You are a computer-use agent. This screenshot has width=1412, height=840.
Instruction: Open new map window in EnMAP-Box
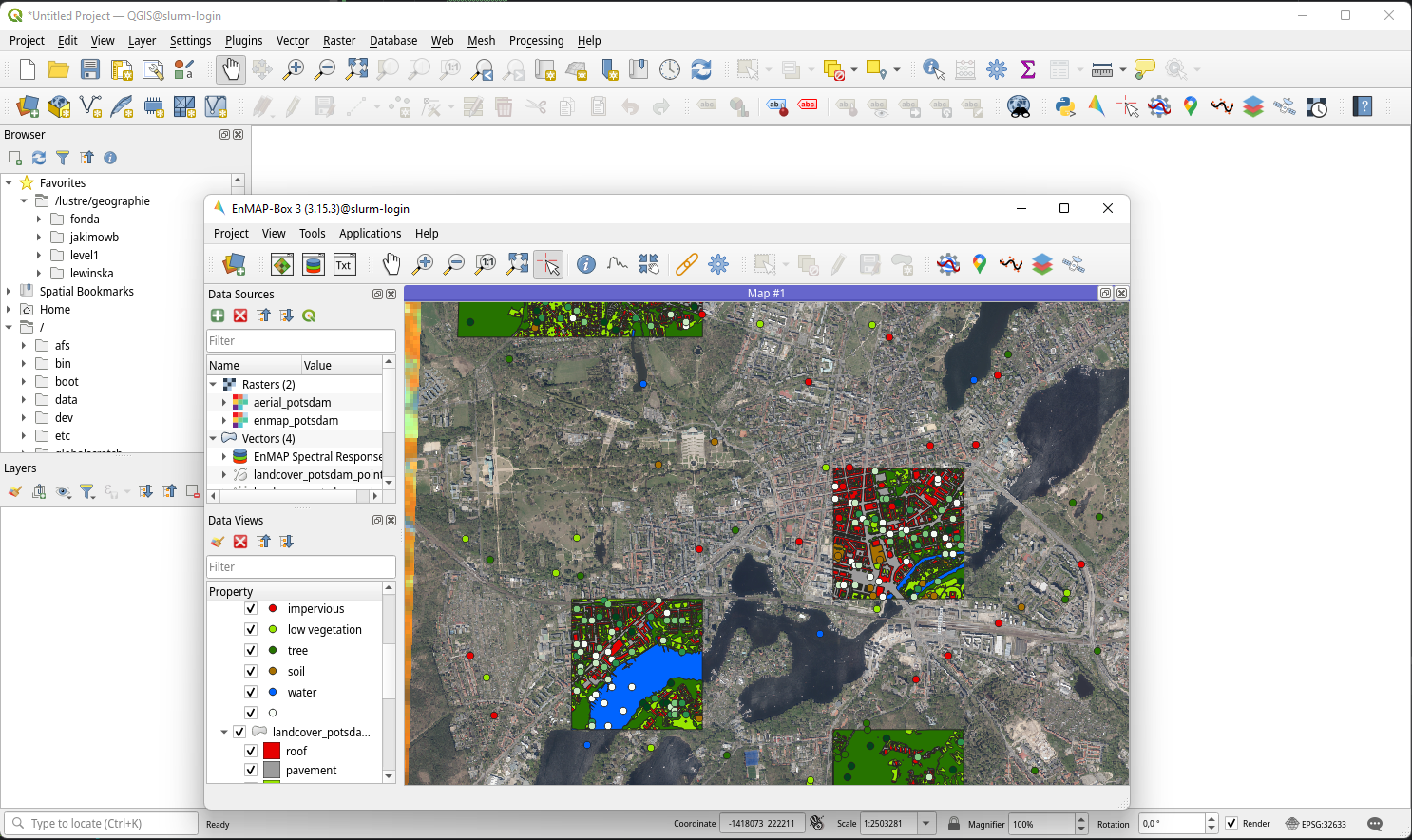pyautogui.click(x=282, y=264)
